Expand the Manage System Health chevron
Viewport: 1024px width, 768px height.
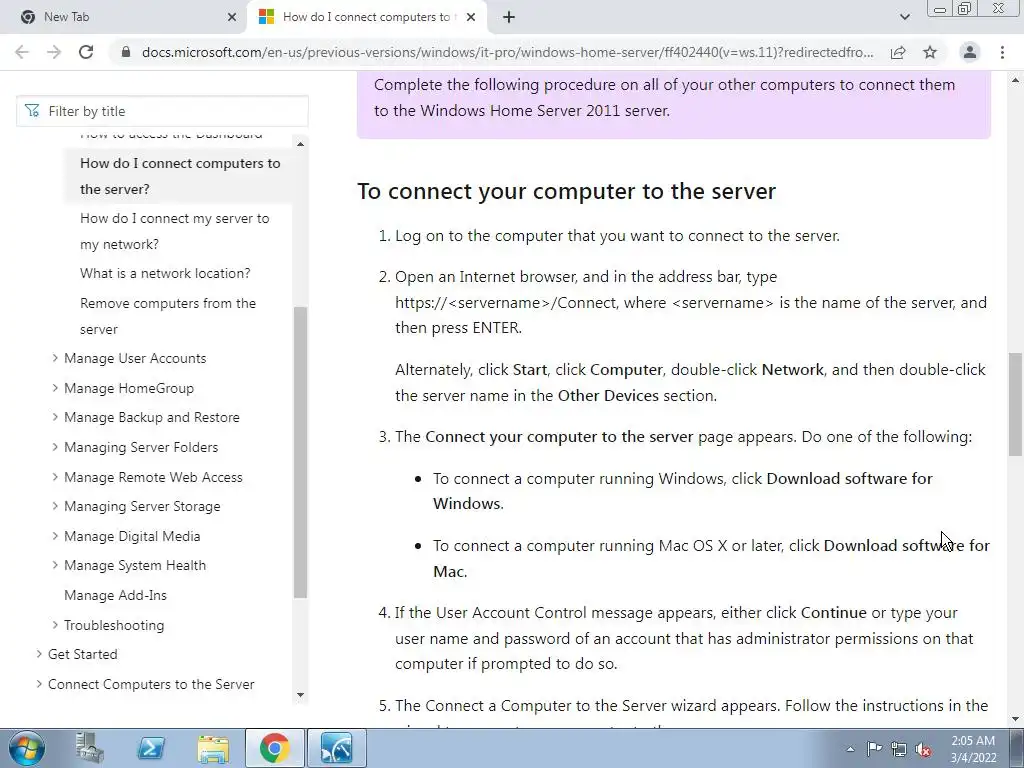55,566
